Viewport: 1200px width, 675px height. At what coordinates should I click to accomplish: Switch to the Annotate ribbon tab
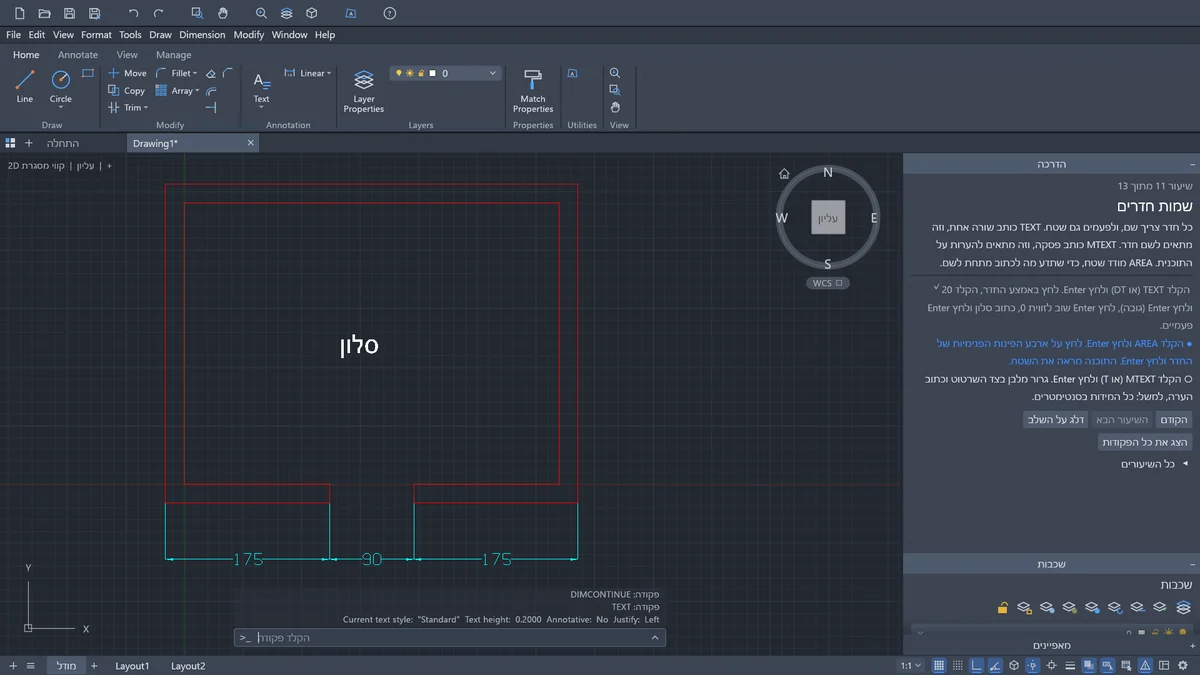coord(78,55)
